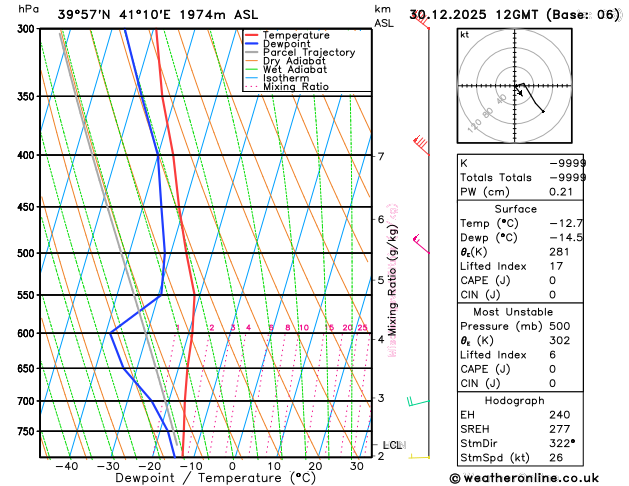This screenshot has height=486, width=629.
Task: Click the 'Totals Totals' row label
Action: (x=496, y=177)
